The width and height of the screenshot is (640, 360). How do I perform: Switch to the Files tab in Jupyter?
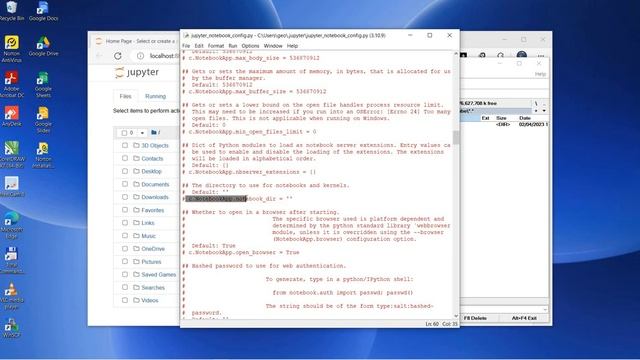click(125, 96)
